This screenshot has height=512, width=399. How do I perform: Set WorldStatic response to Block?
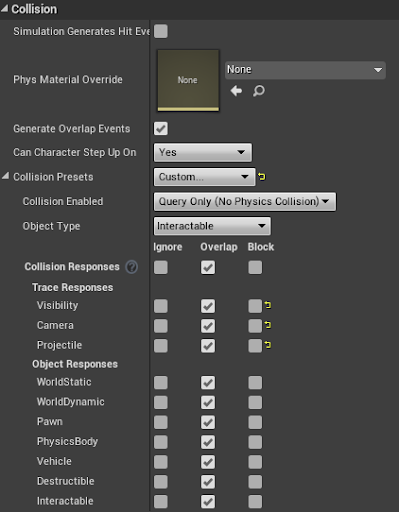(x=255, y=383)
